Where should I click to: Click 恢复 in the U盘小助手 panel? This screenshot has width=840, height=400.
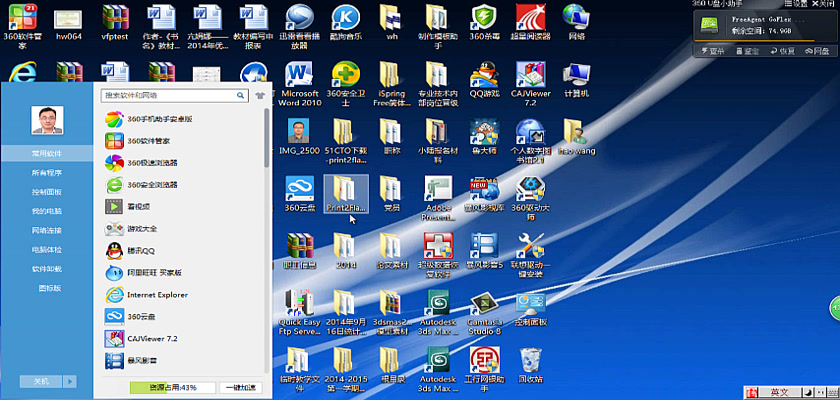tap(783, 51)
